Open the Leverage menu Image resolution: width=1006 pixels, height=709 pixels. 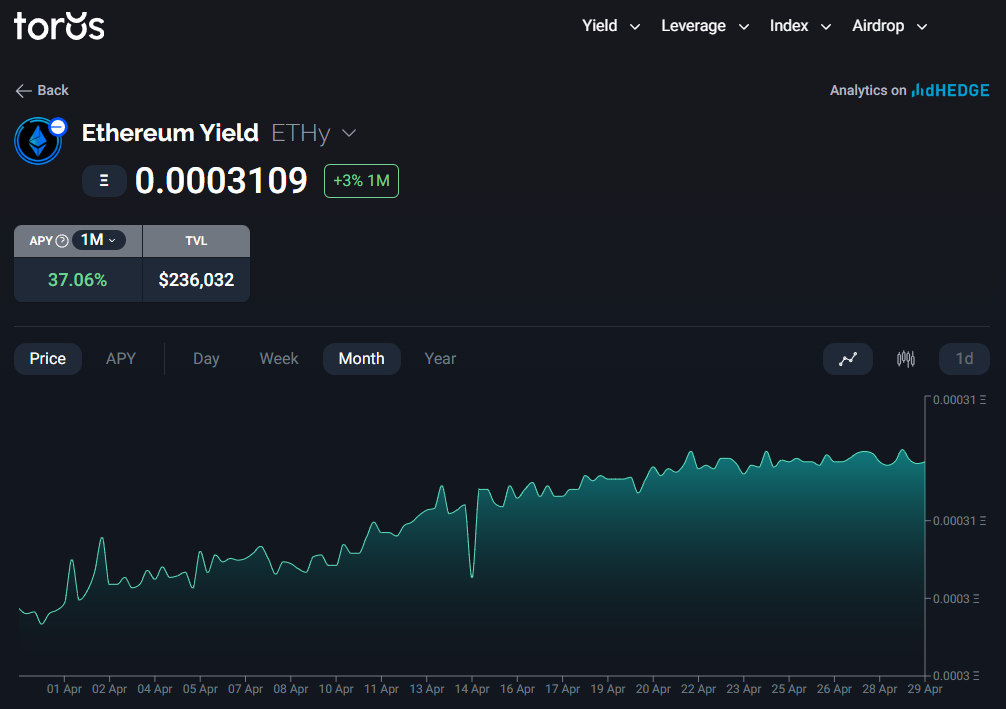[704, 26]
